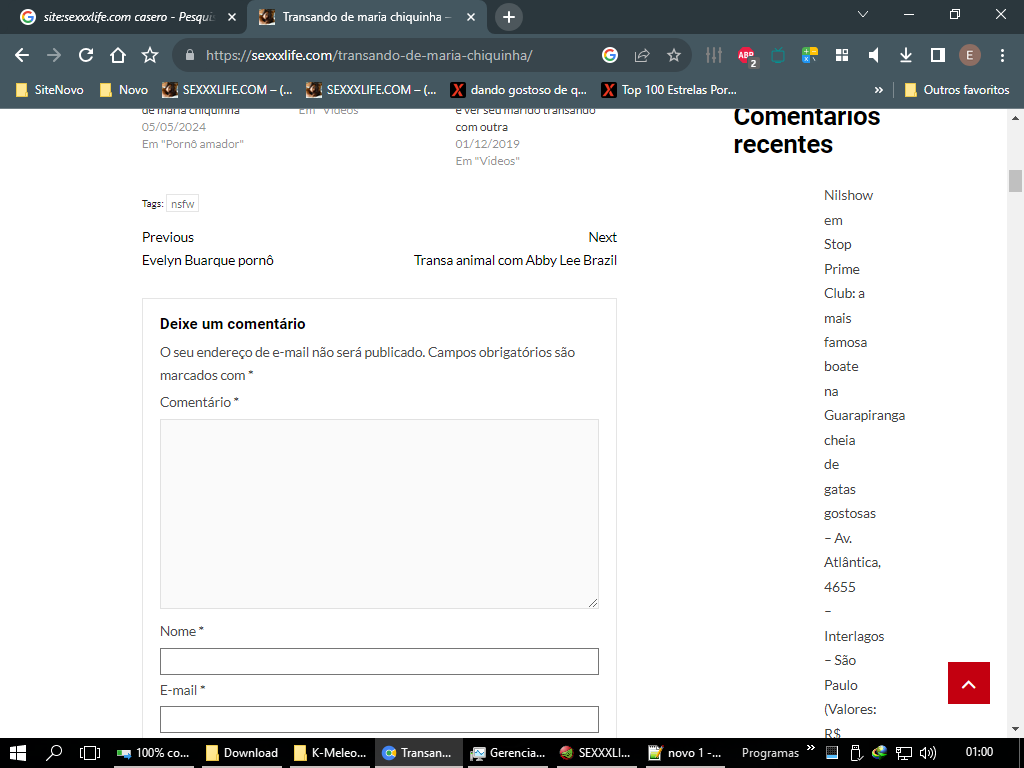Screen dimensions: 1024x768
Task: Open the browser downloads icon
Action: tap(906, 55)
